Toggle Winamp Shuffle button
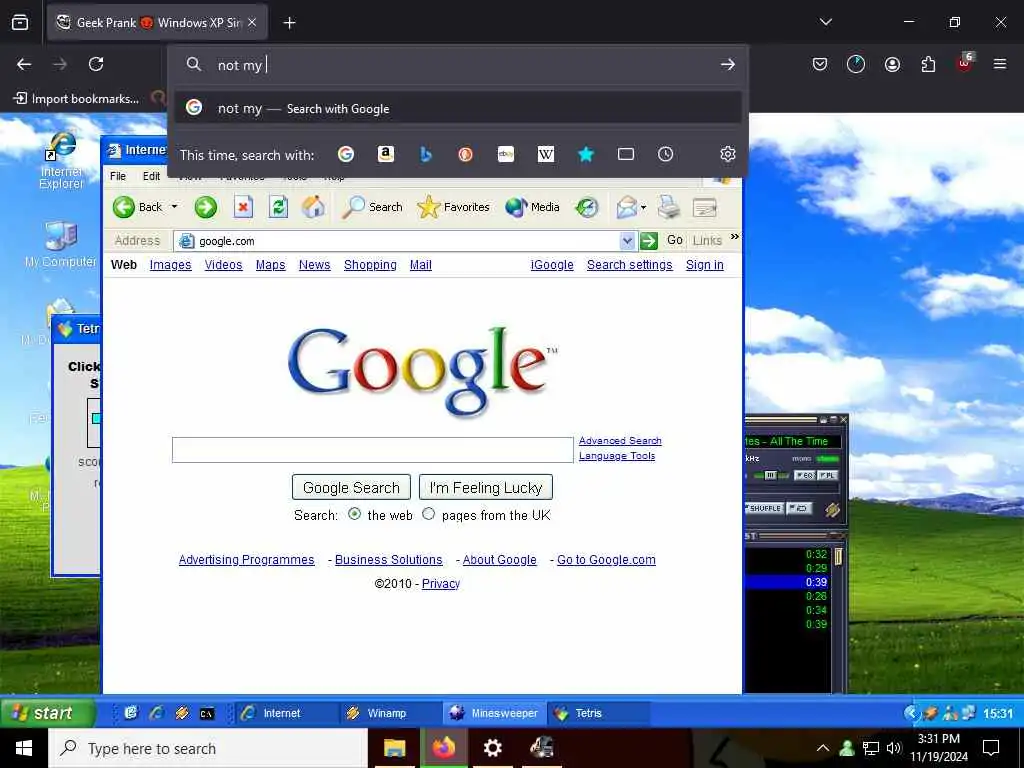 (x=764, y=508)
